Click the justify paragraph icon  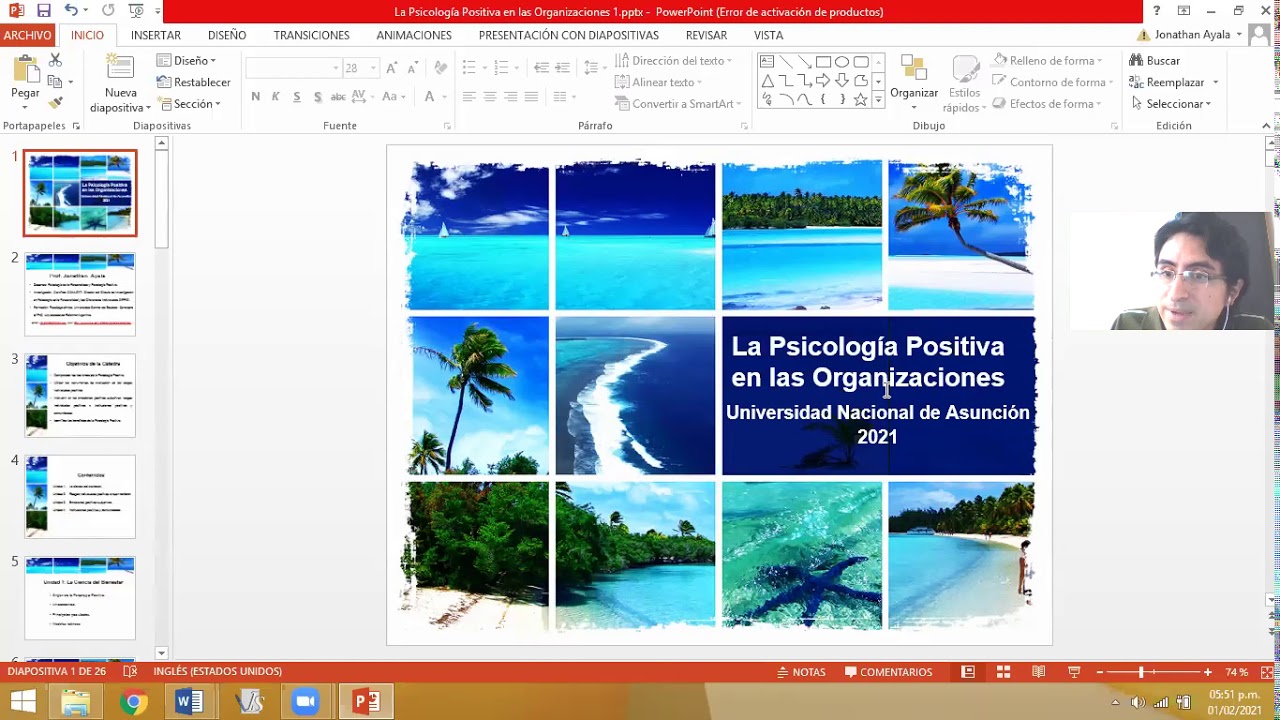(x=532, y=97)
